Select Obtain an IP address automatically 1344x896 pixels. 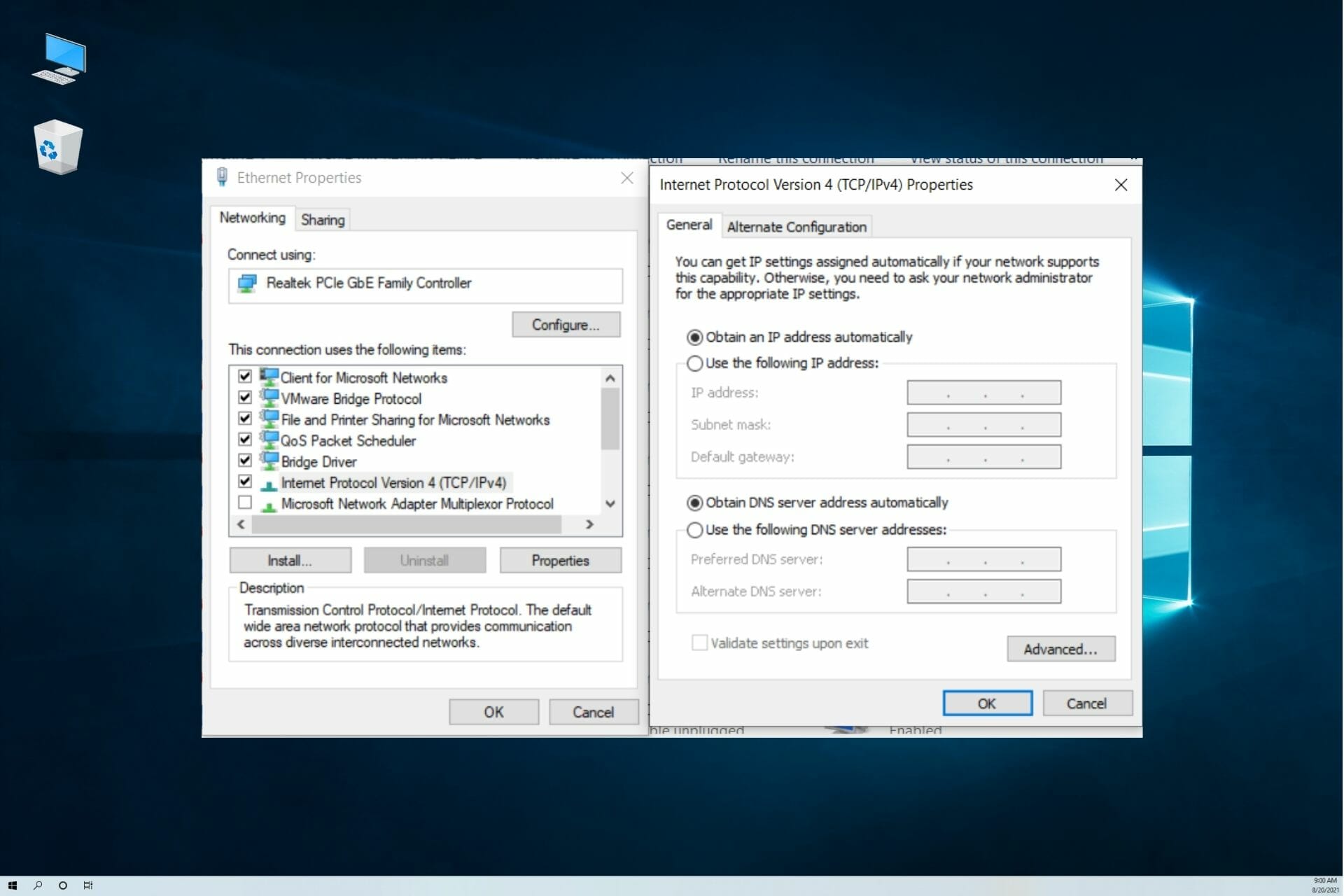coord(694,337)
